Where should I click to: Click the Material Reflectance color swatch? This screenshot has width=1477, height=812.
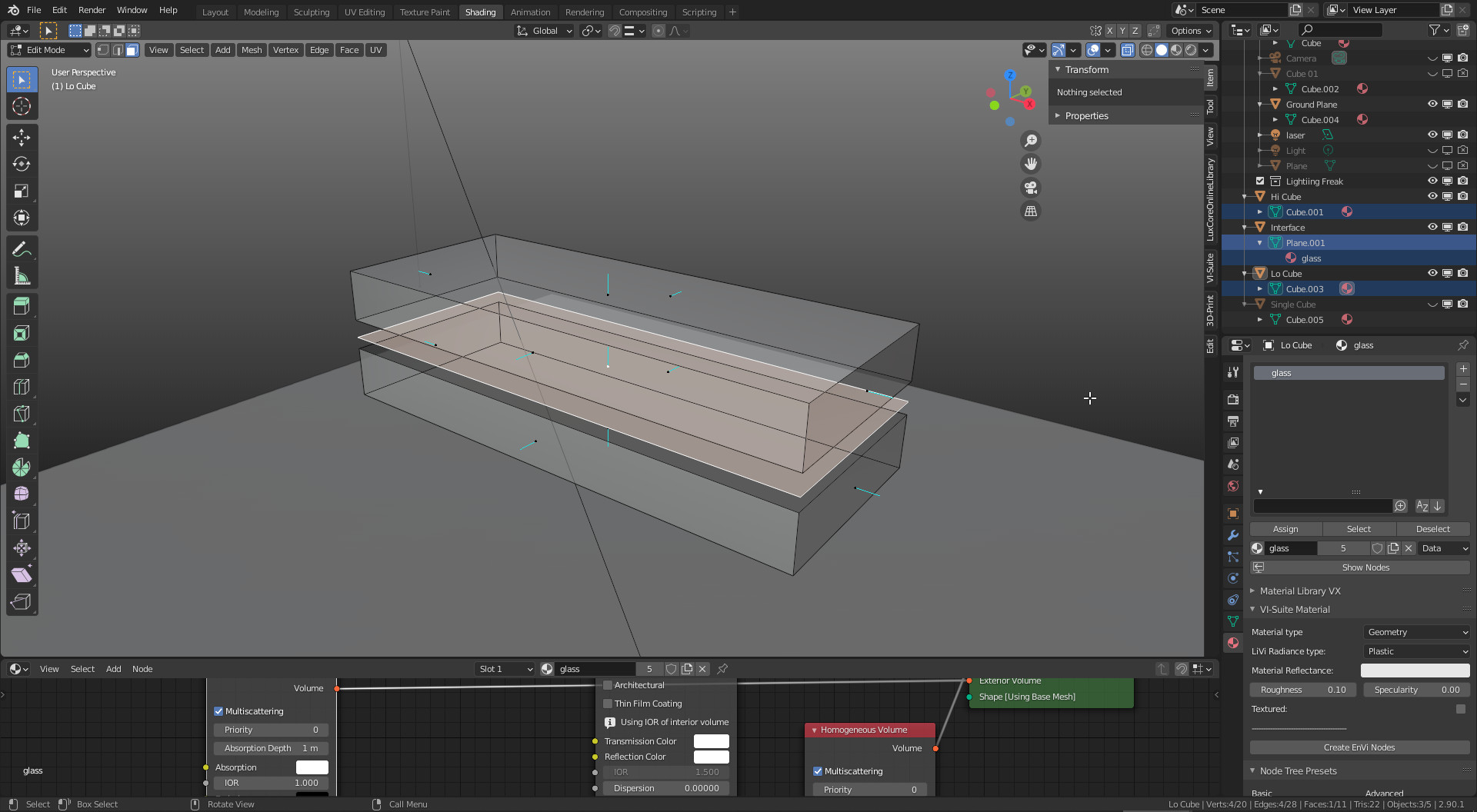tap(1415, 671)
